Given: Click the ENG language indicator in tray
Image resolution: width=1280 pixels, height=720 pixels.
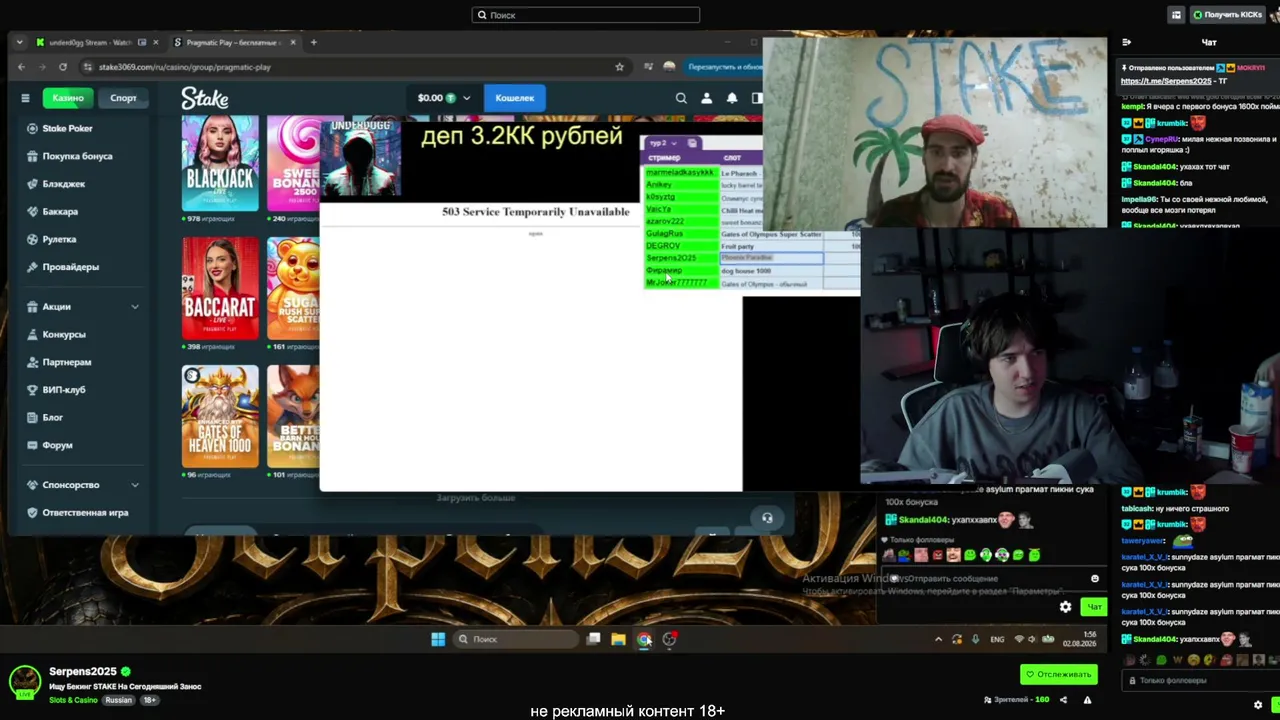Looking at the screenshot, I should click(x=997, y=639).
